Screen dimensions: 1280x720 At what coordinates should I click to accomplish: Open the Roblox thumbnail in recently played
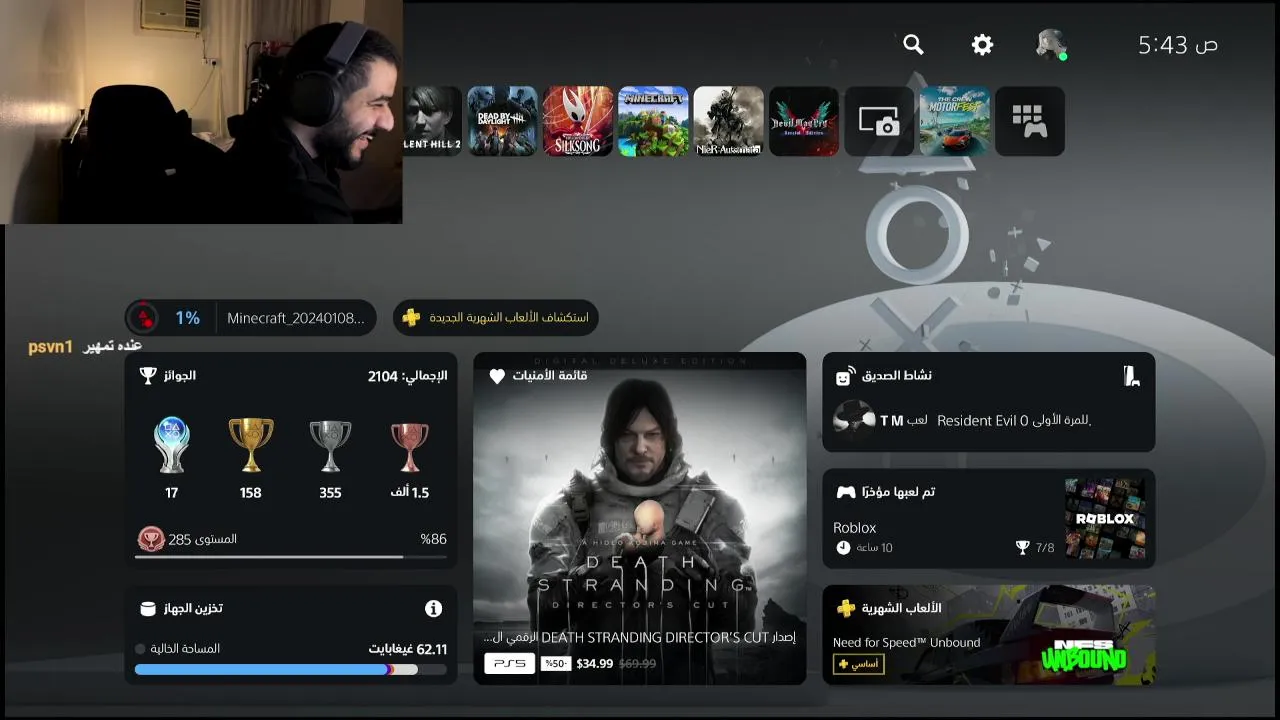[x=1105, y=518]
